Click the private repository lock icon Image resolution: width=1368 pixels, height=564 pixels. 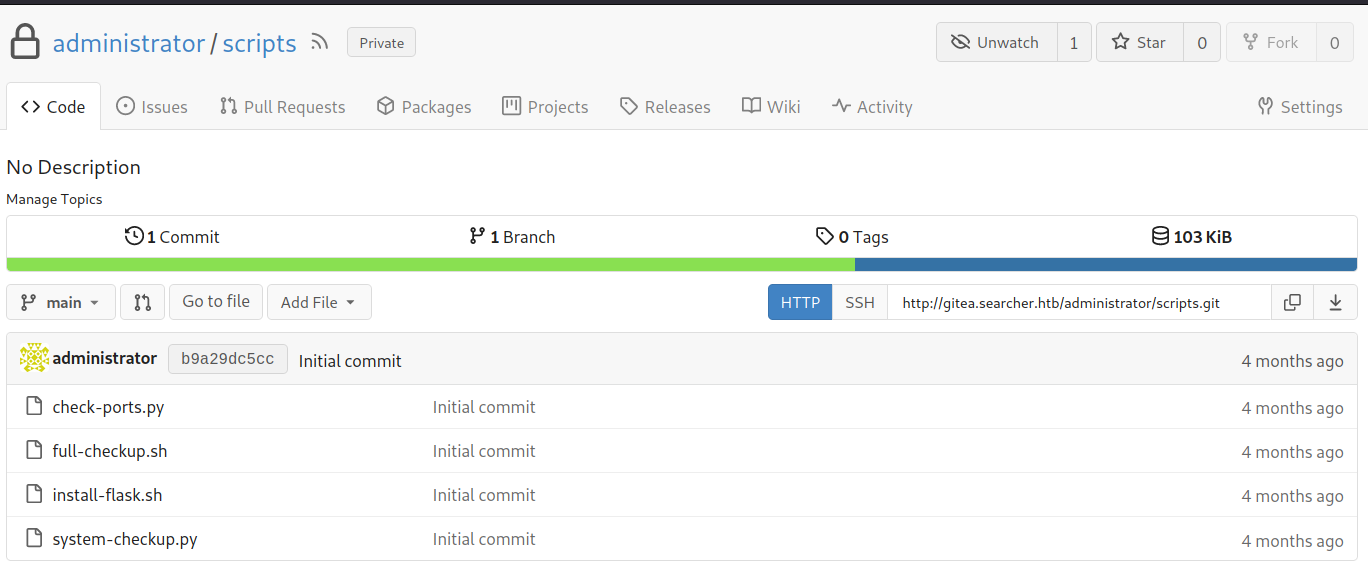pos(25,43)
